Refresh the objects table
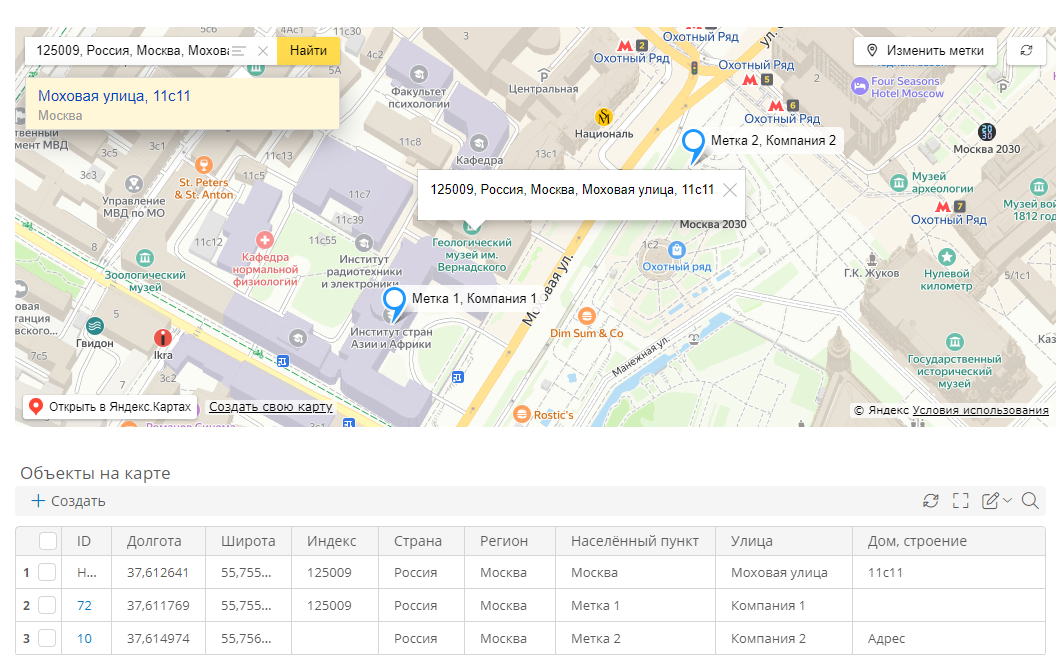Viewport: 1061px width, 662px height. (930, 501)
